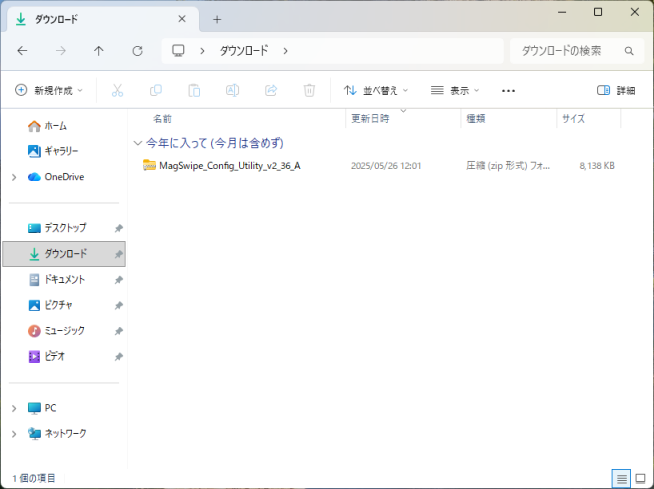Click the Rename icon in toolbar
Viewport: 654px width, 489px height.
point(232,90)
